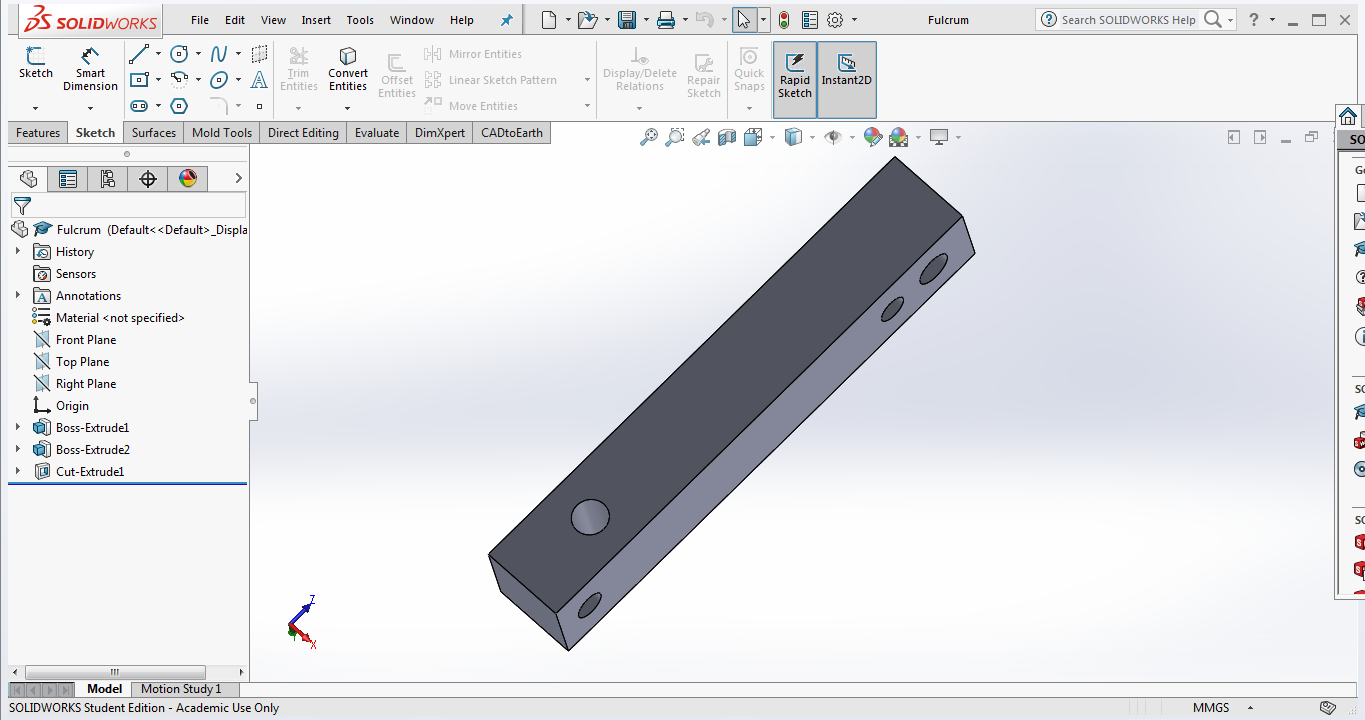Click the Smart Dimension tool
The width and height of the screenshot is (1365, 720).
[x=90, y=69]
